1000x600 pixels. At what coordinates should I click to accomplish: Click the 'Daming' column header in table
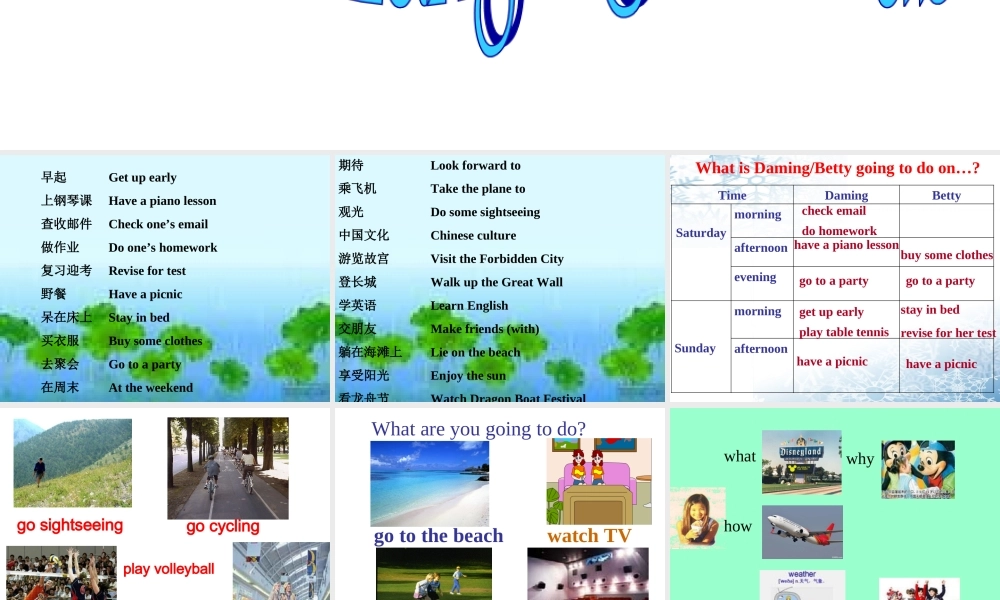[x=846, y=195]
